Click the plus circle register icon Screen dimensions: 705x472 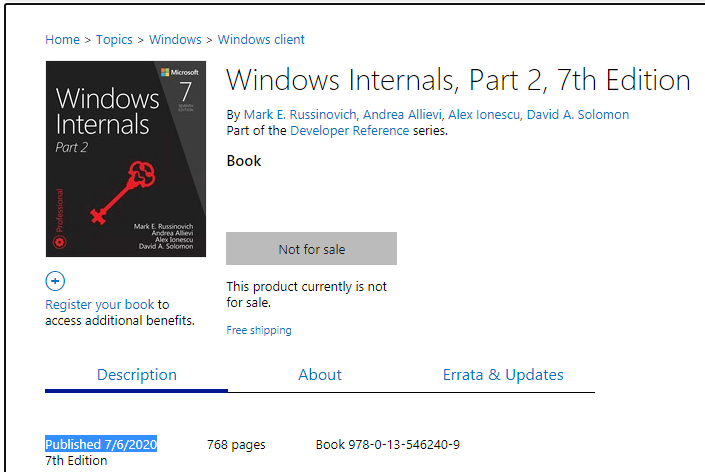[56, 282]
